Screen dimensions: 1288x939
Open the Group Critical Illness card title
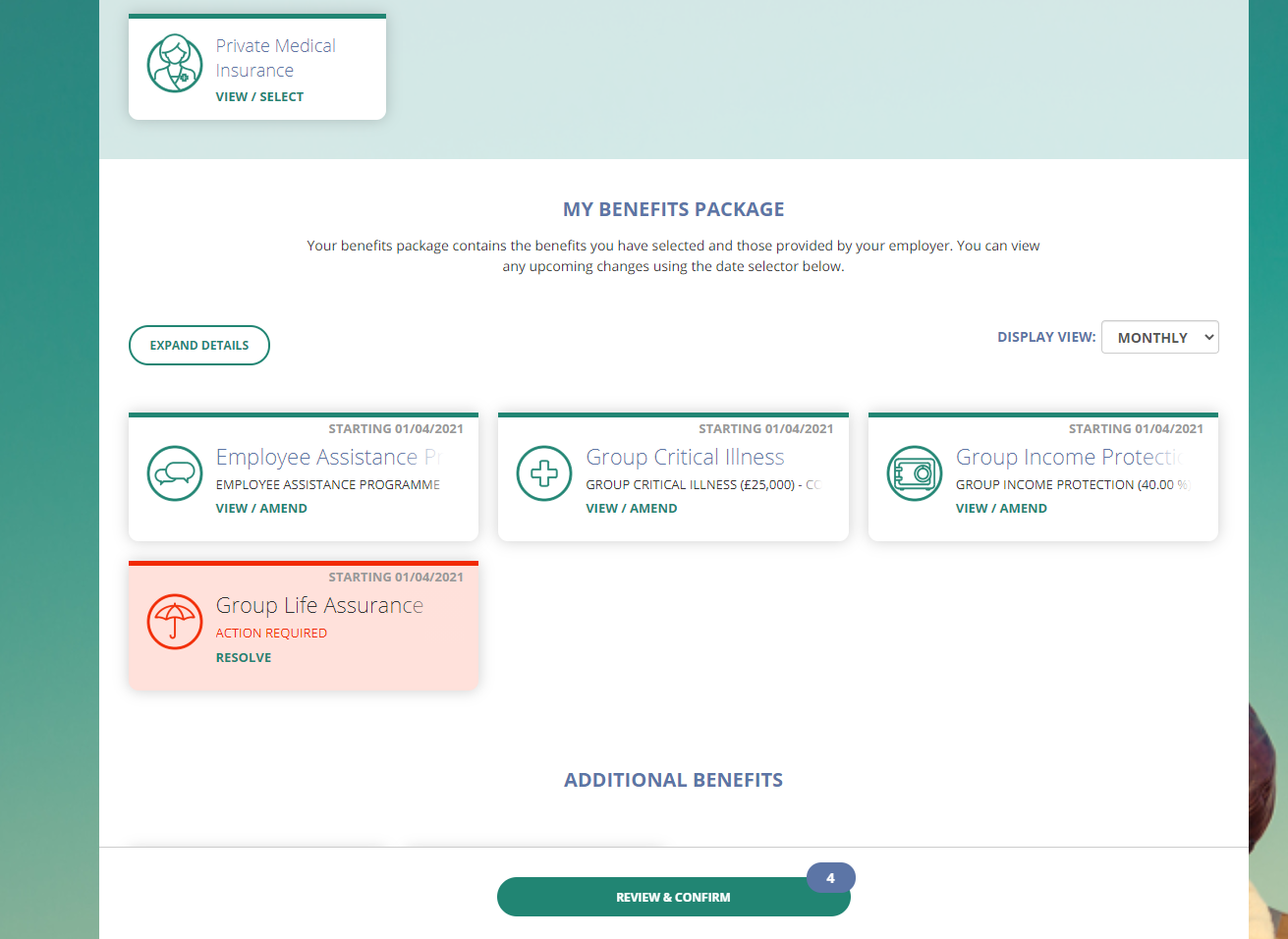[x=685, y=457]
